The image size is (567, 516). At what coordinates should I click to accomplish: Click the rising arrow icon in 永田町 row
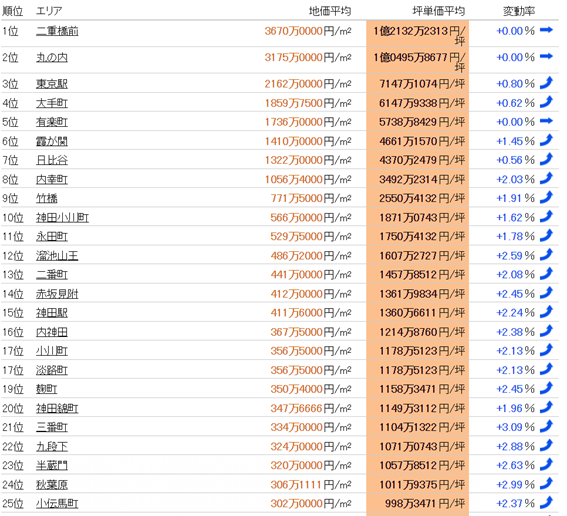tap(546, 235)
